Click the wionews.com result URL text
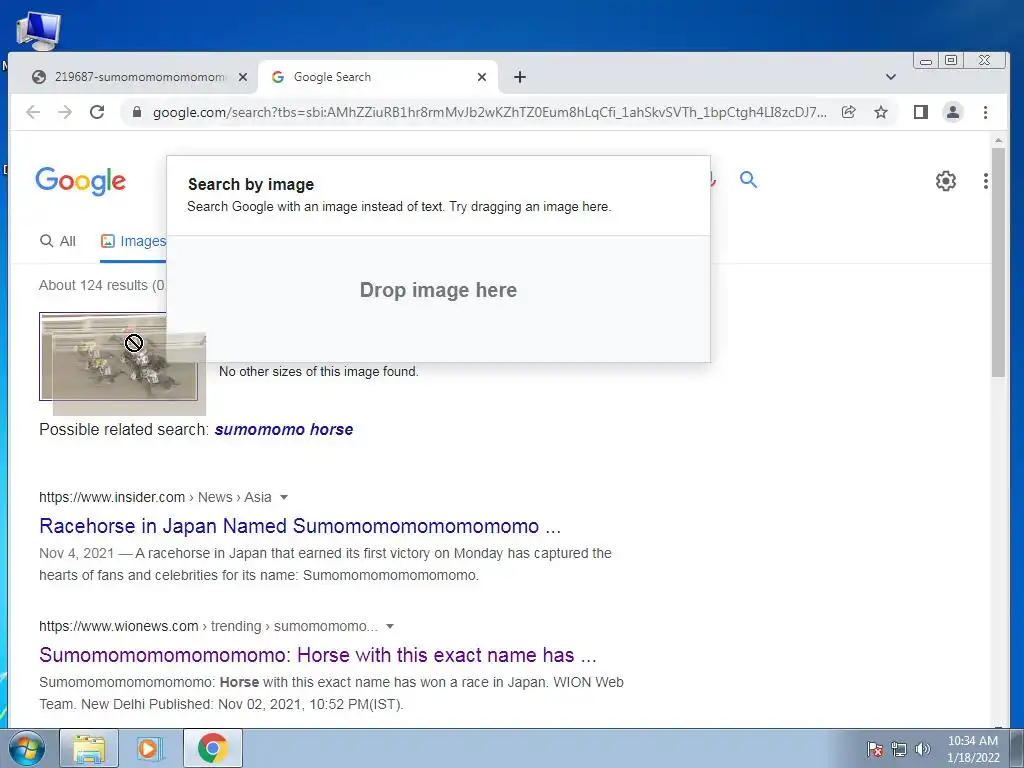Screen dimensions: 1024x768 pos(208,626)
